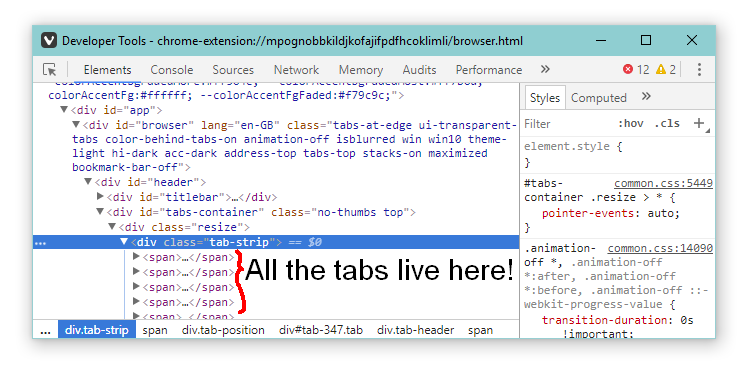Select div.tab-strip in the breadcrumb bar
This screenshot has width=750, height=378.
tap(97, 330)
